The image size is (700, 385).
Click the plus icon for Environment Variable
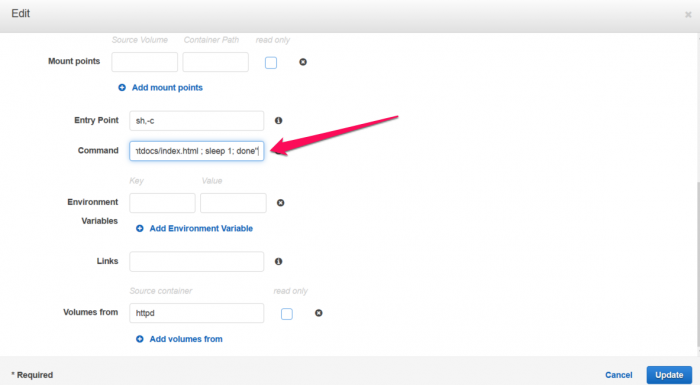pyautogui.click(x=140, y=228)
